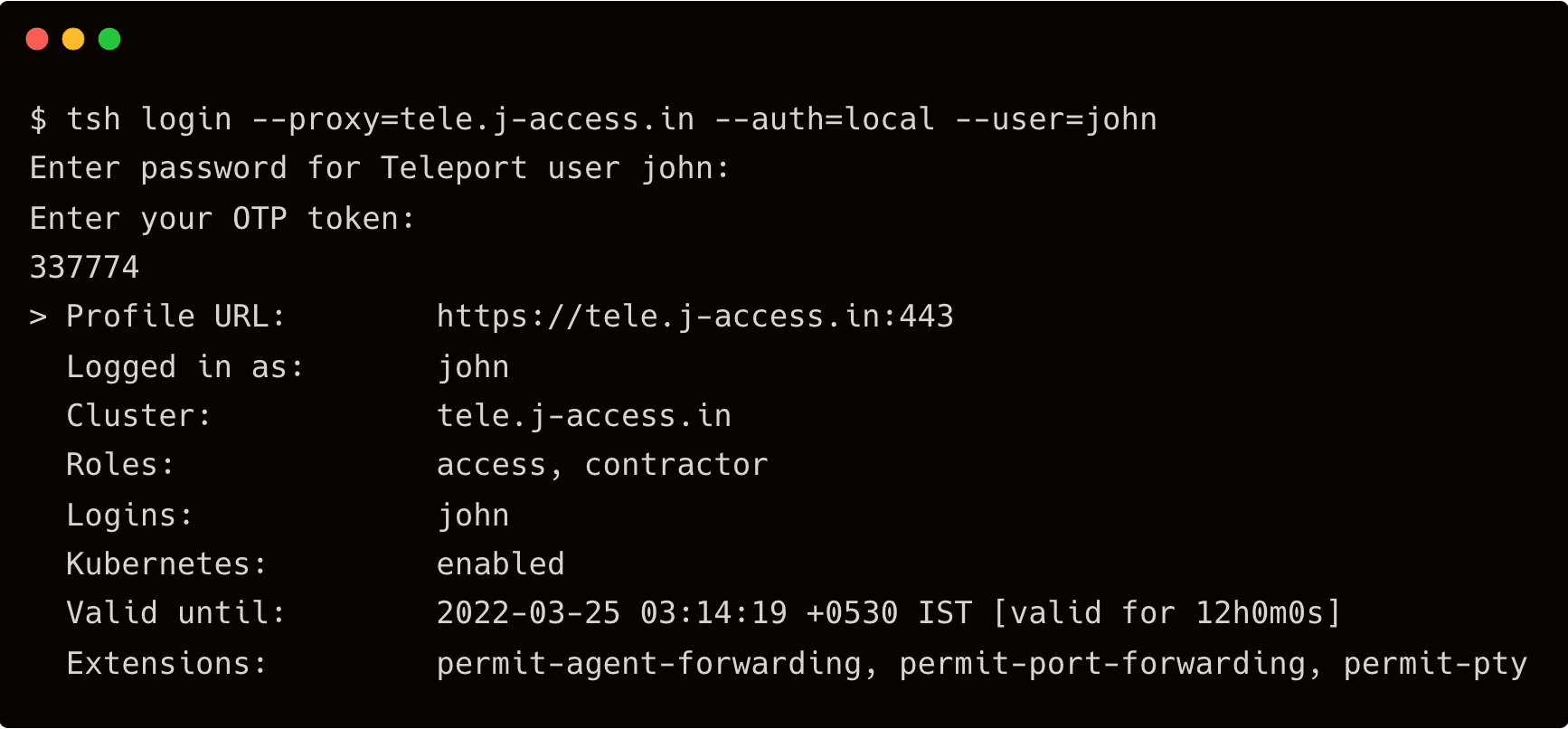Image resolution: width=1568 pixels, height=729 pixels.
Task: Click the contractor role text
Action: point(675,465)
